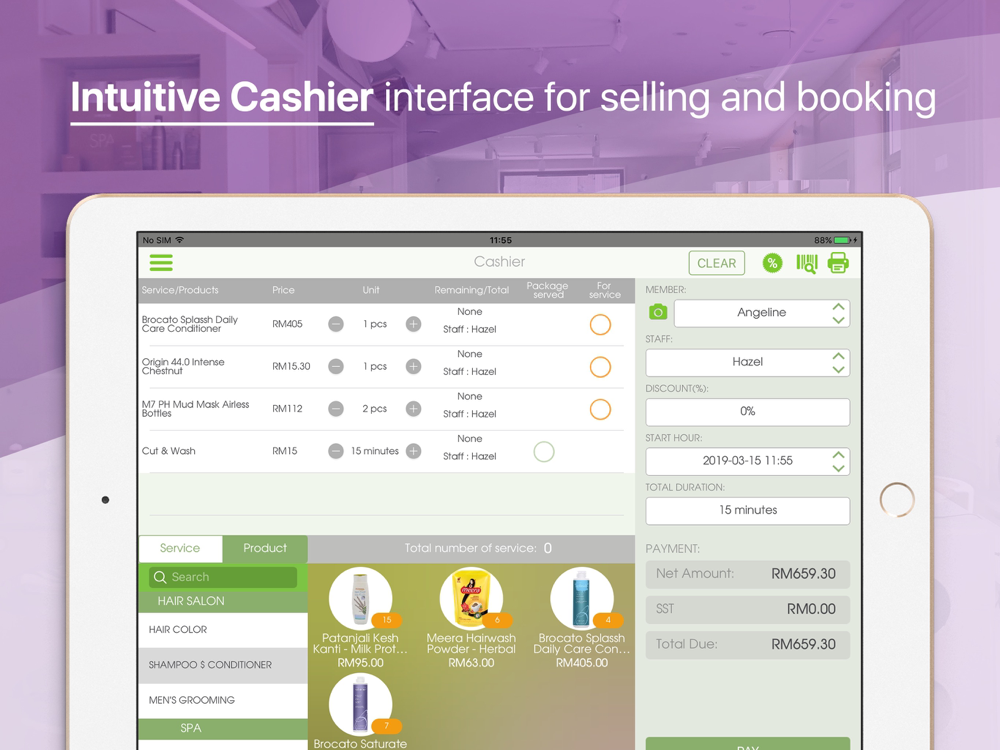Tap the Wi-Fi icon in status bar
Image resolution: width=1000 pixels, height=750 pixels.
click(179, 240)
